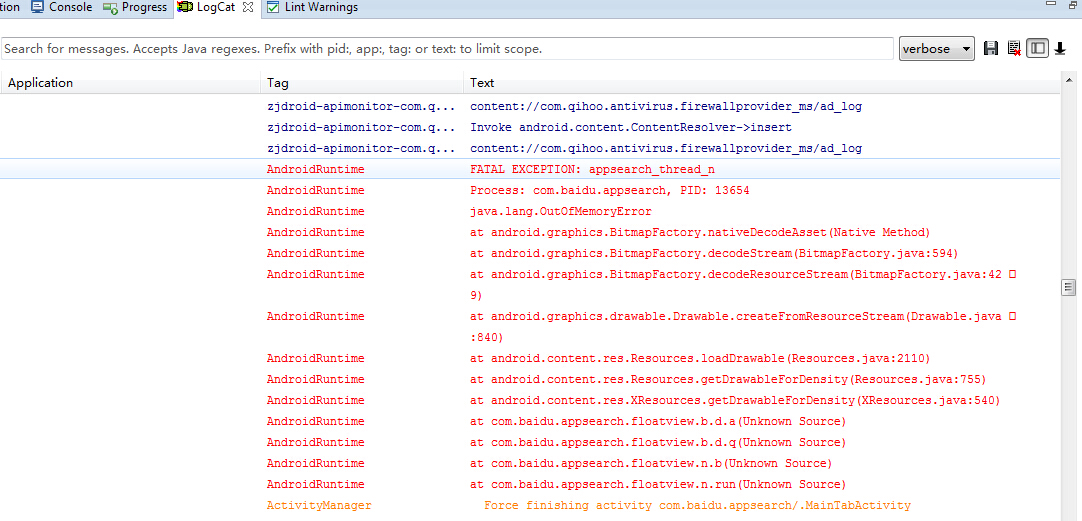This screenshot has width=1082, height=521.
Task: Select the Drawable.createFromResourceStream row
Action: [x=530, y=327]
